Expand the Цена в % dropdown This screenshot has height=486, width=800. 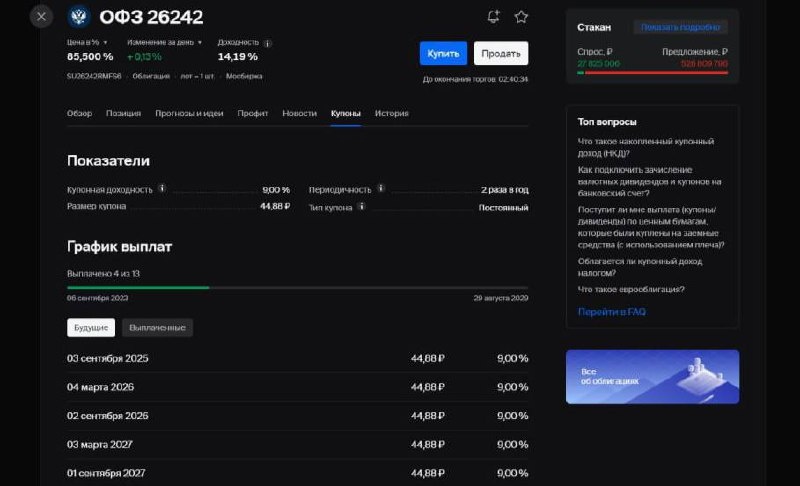pos(105,42)
